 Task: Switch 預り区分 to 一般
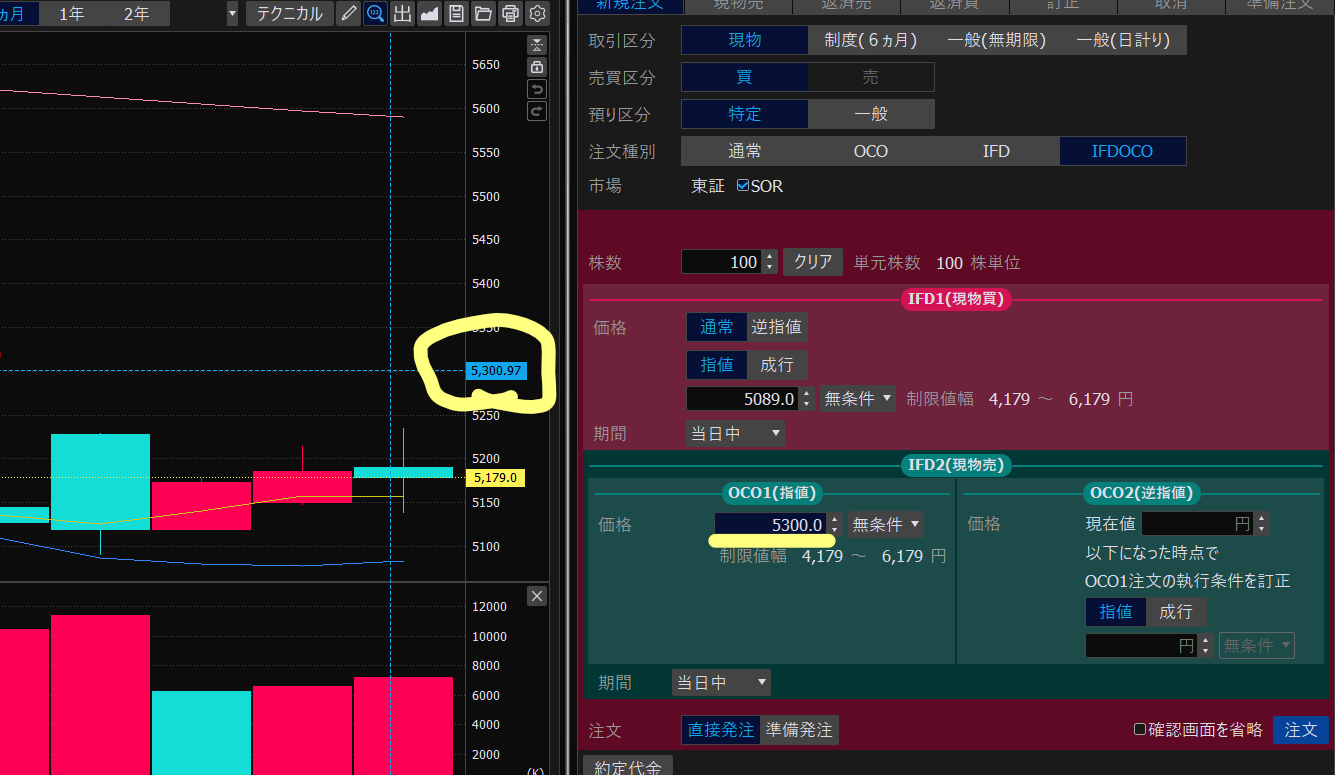pyautogui.click(x=869, y=114)
